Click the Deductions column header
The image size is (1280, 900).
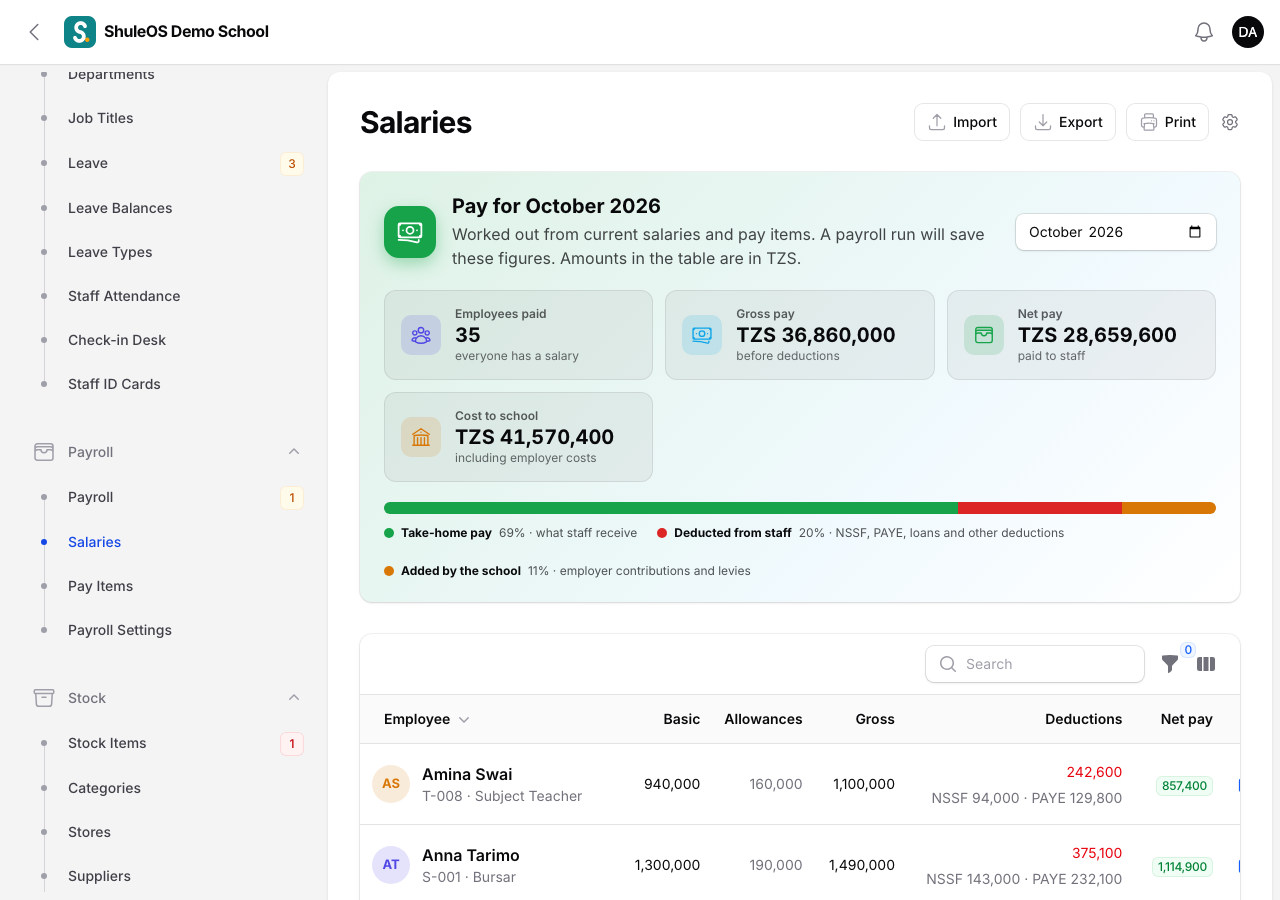click(1084, 719)
